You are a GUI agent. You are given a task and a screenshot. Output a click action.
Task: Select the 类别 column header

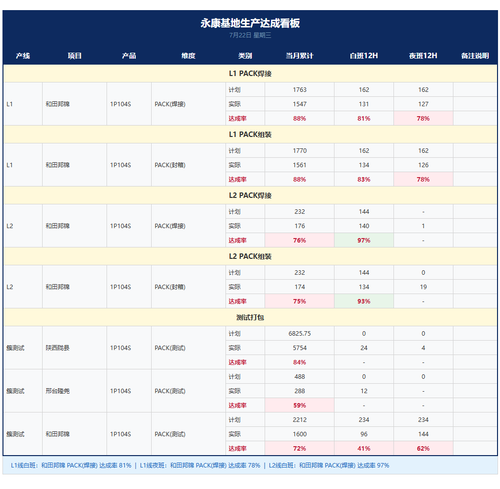(245, 56)
